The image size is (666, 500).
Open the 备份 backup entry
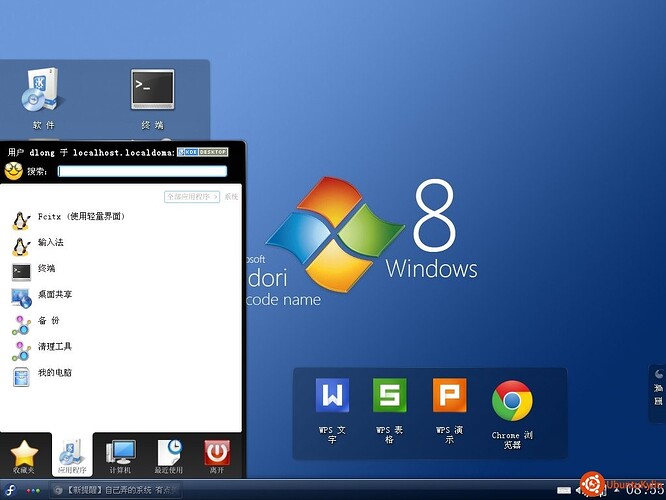[121, 325]
